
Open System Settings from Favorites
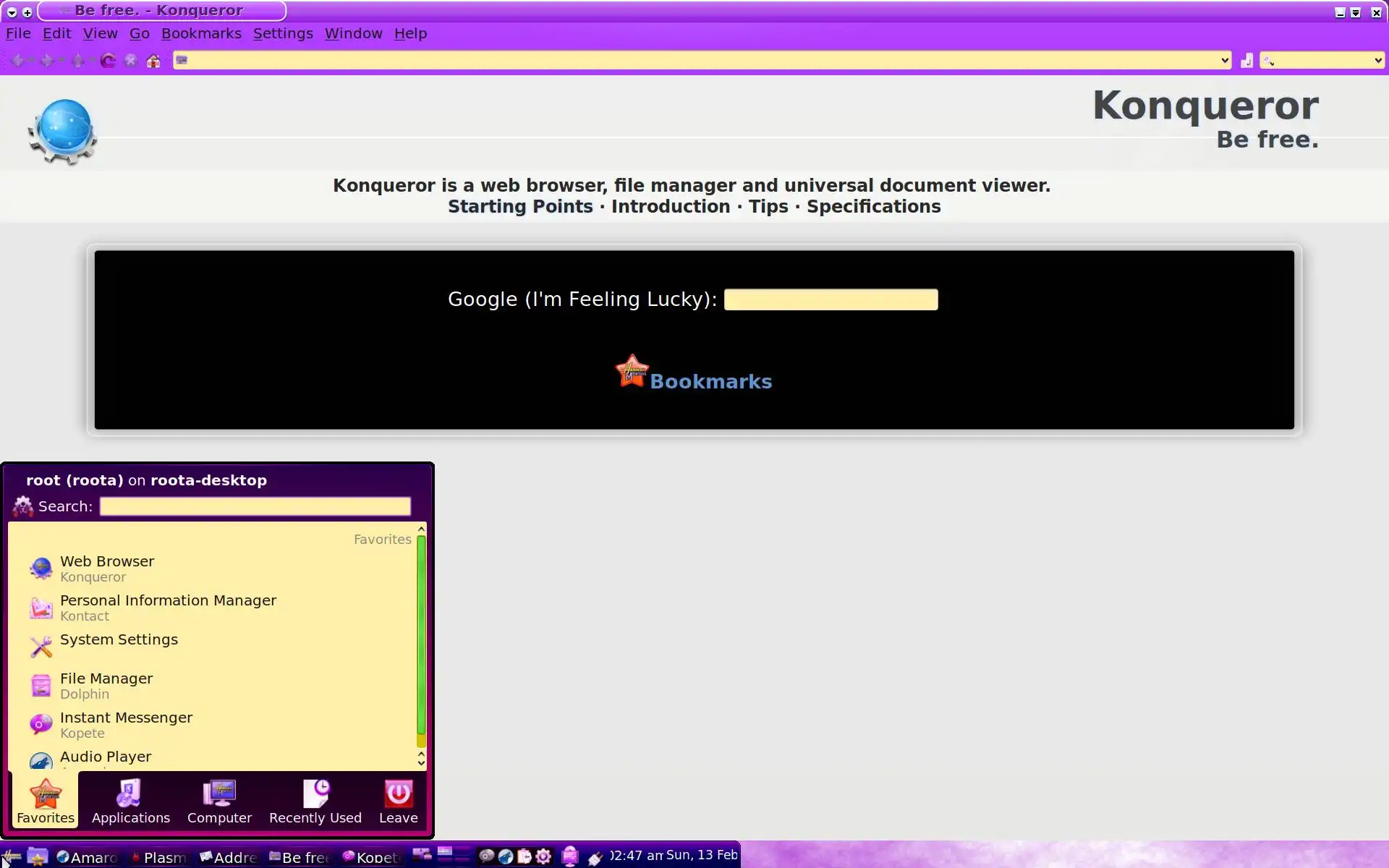click(119, 640)
